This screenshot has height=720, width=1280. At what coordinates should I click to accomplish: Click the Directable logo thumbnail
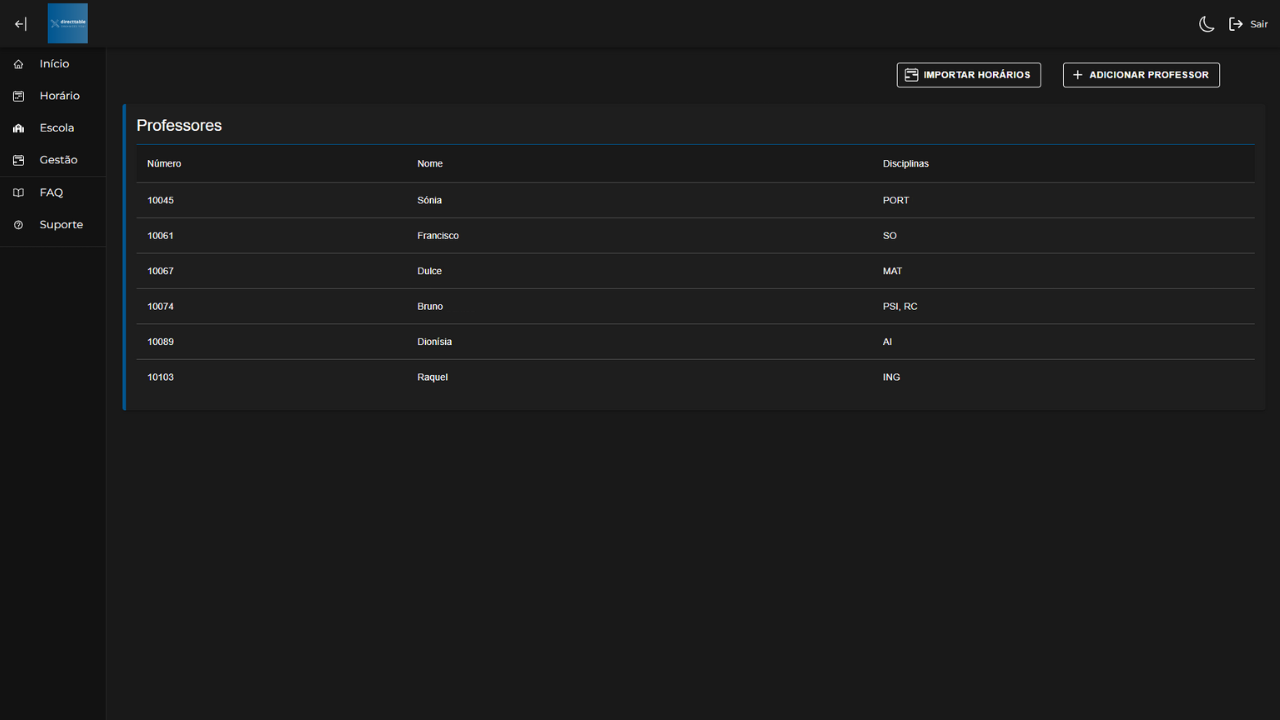tap(68, 23)
